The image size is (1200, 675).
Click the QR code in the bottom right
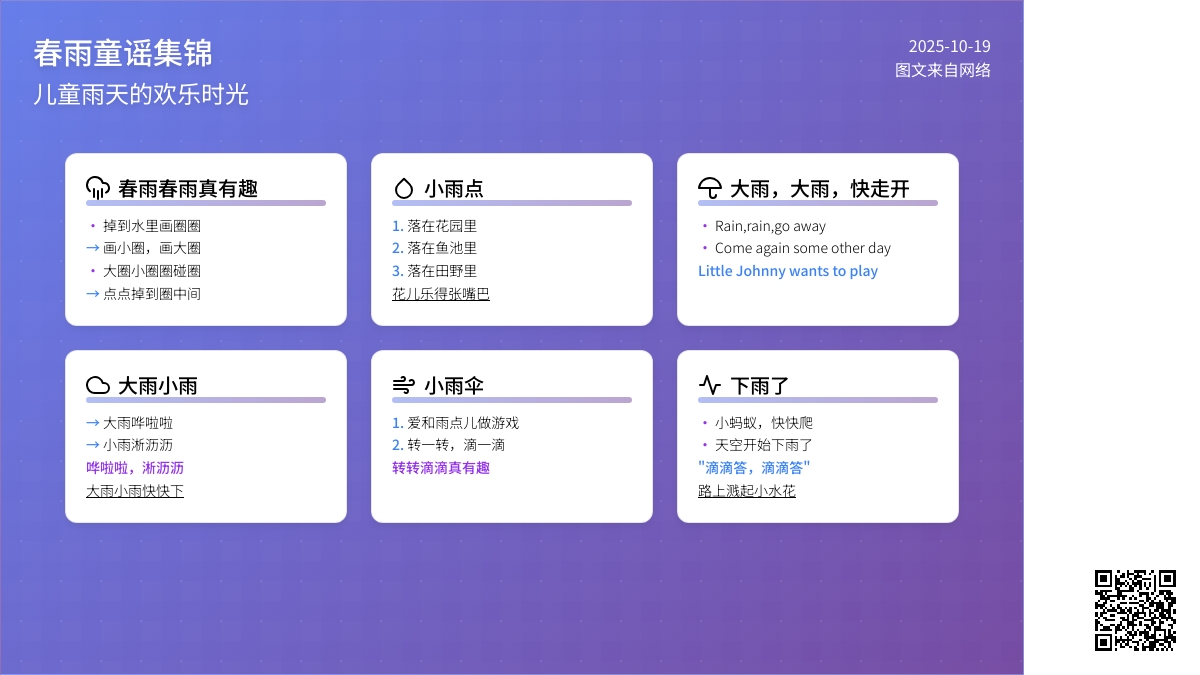(x=1135, y=610)
